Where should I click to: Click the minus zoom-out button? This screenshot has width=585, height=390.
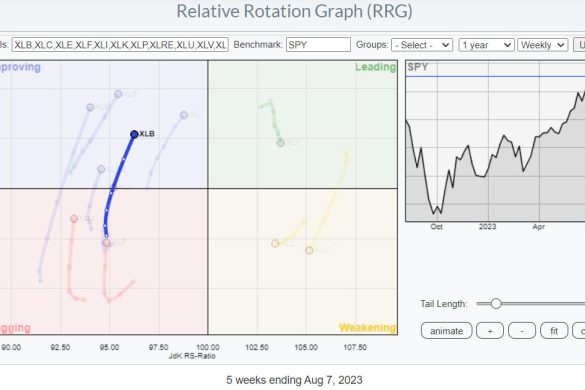(522, 331)
